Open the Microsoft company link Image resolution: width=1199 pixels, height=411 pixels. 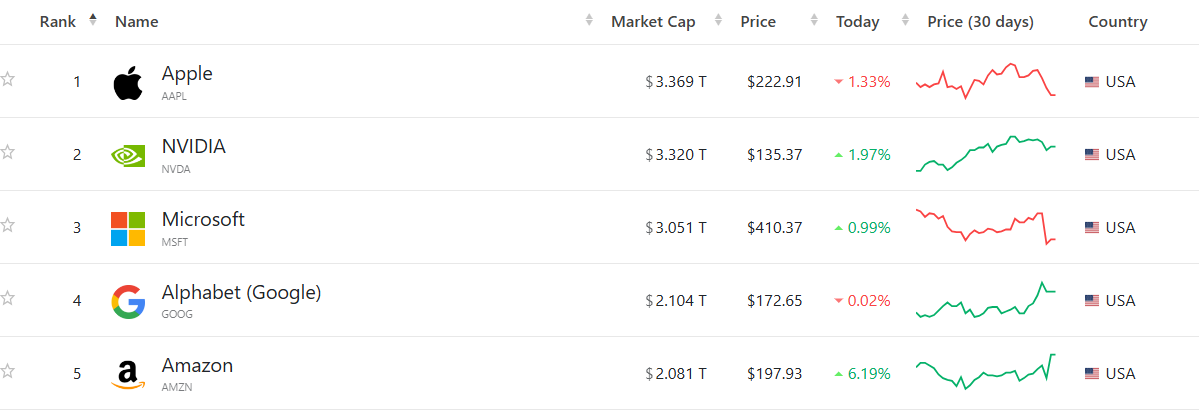click(x=203, y=220)
